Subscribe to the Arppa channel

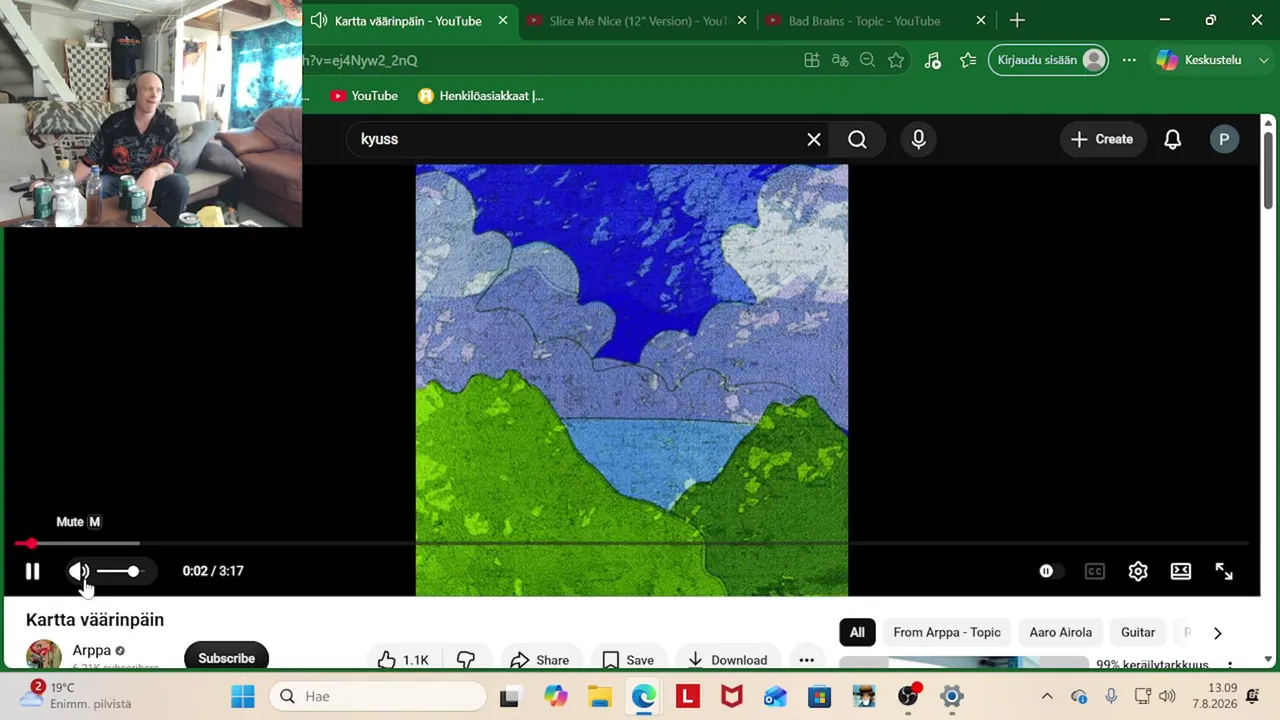(x=226, y=657)
